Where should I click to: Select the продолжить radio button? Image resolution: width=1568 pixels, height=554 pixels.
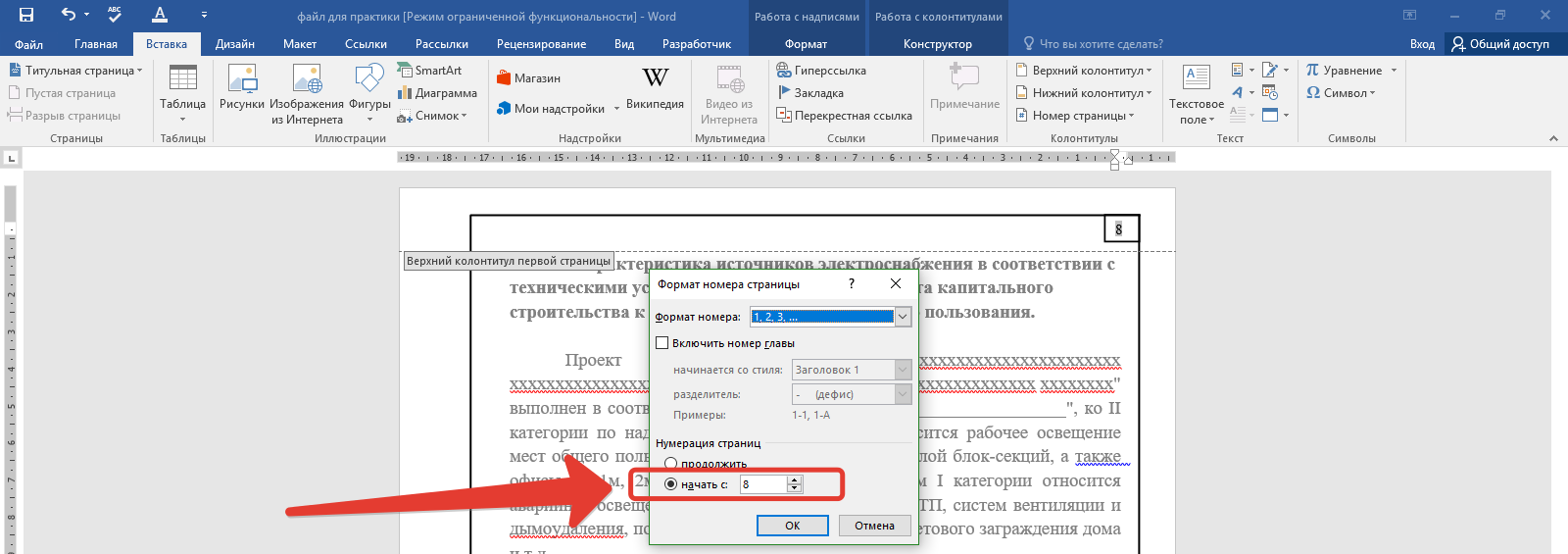[671, 464]
